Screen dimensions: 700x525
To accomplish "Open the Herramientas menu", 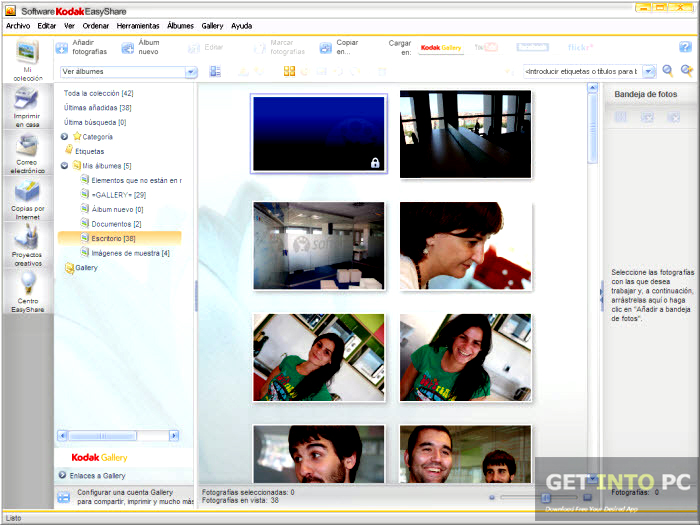I will click(138, 26).
